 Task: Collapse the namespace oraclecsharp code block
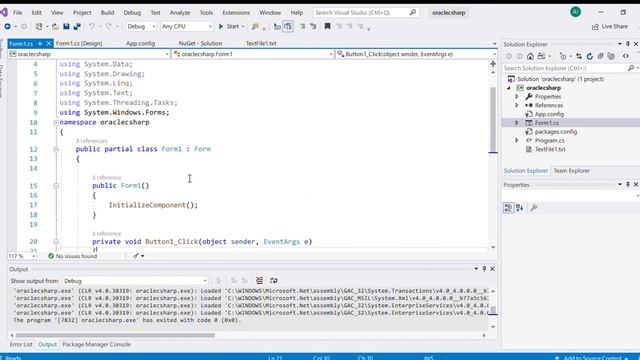point(56,122)
